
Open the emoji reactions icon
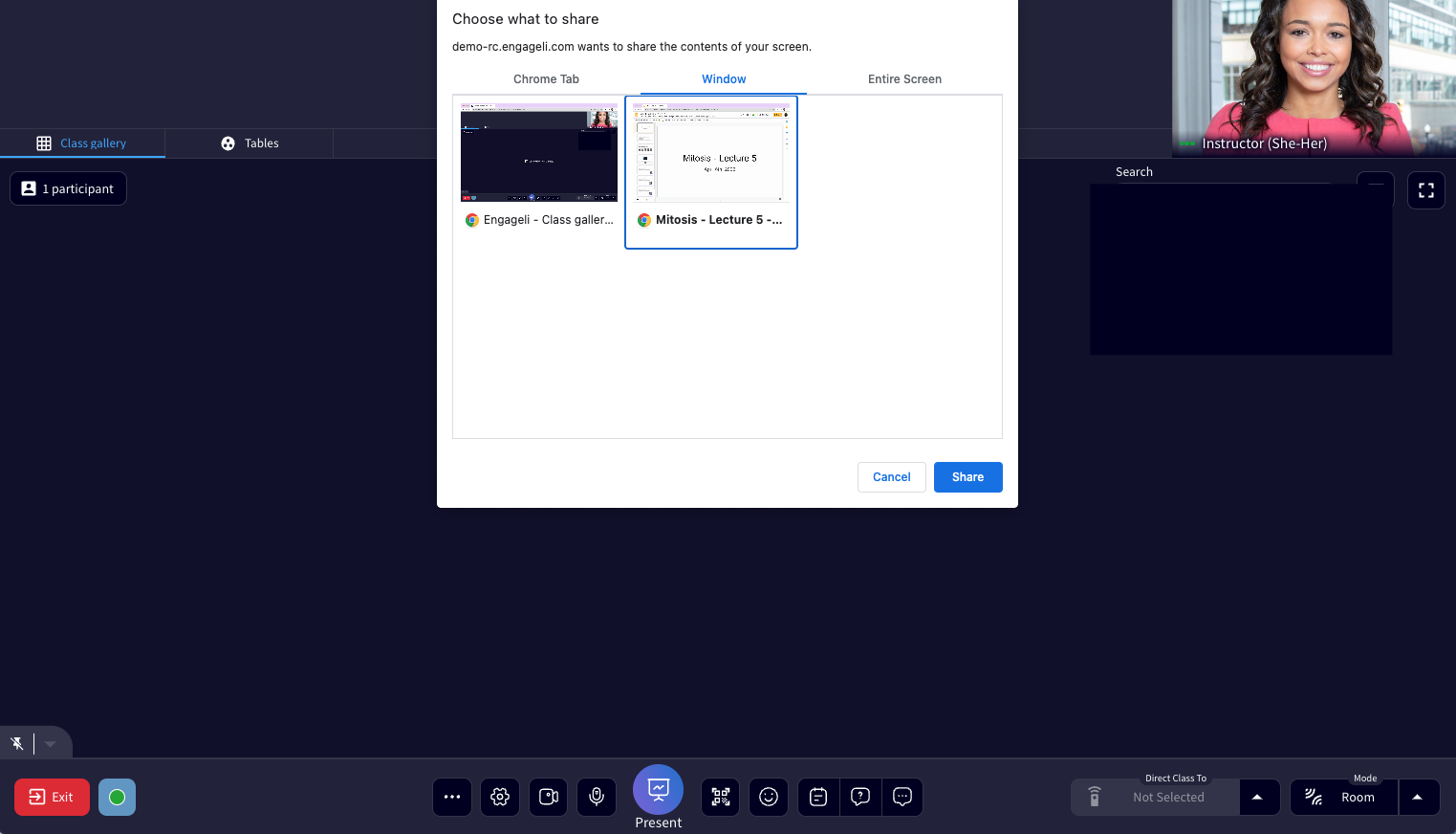click(769, 797)
